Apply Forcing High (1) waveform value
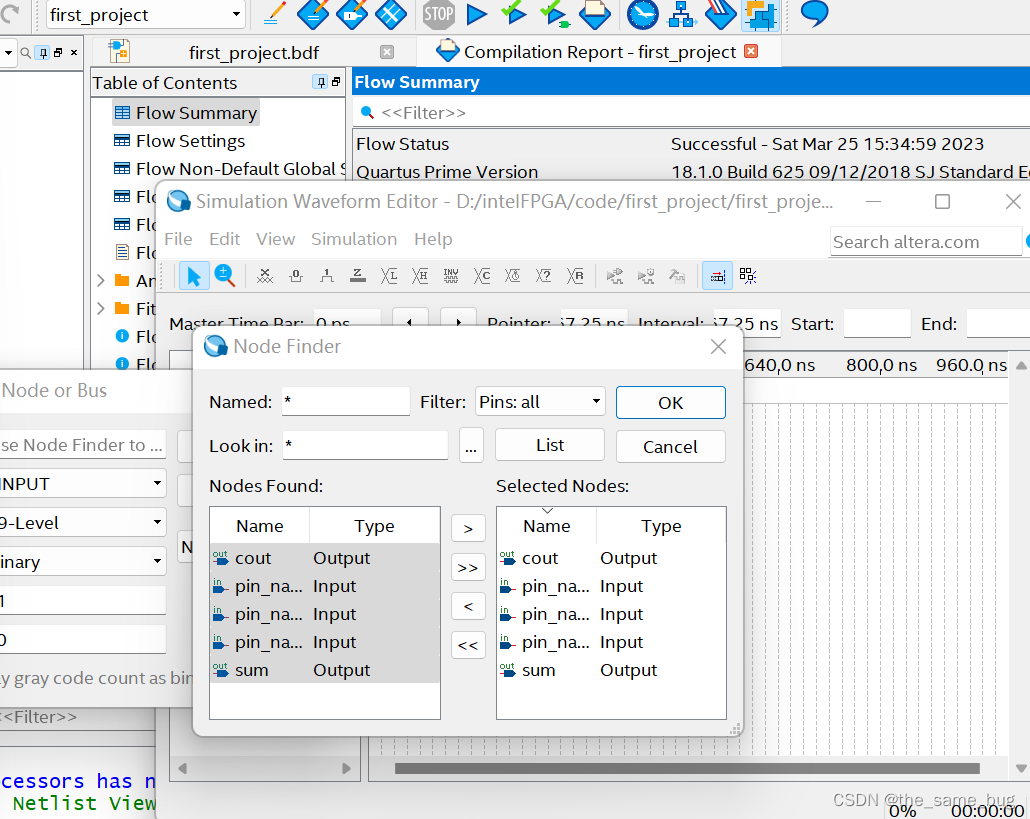The width and height of the screenshot is (1030, 819). pos(326,276)
